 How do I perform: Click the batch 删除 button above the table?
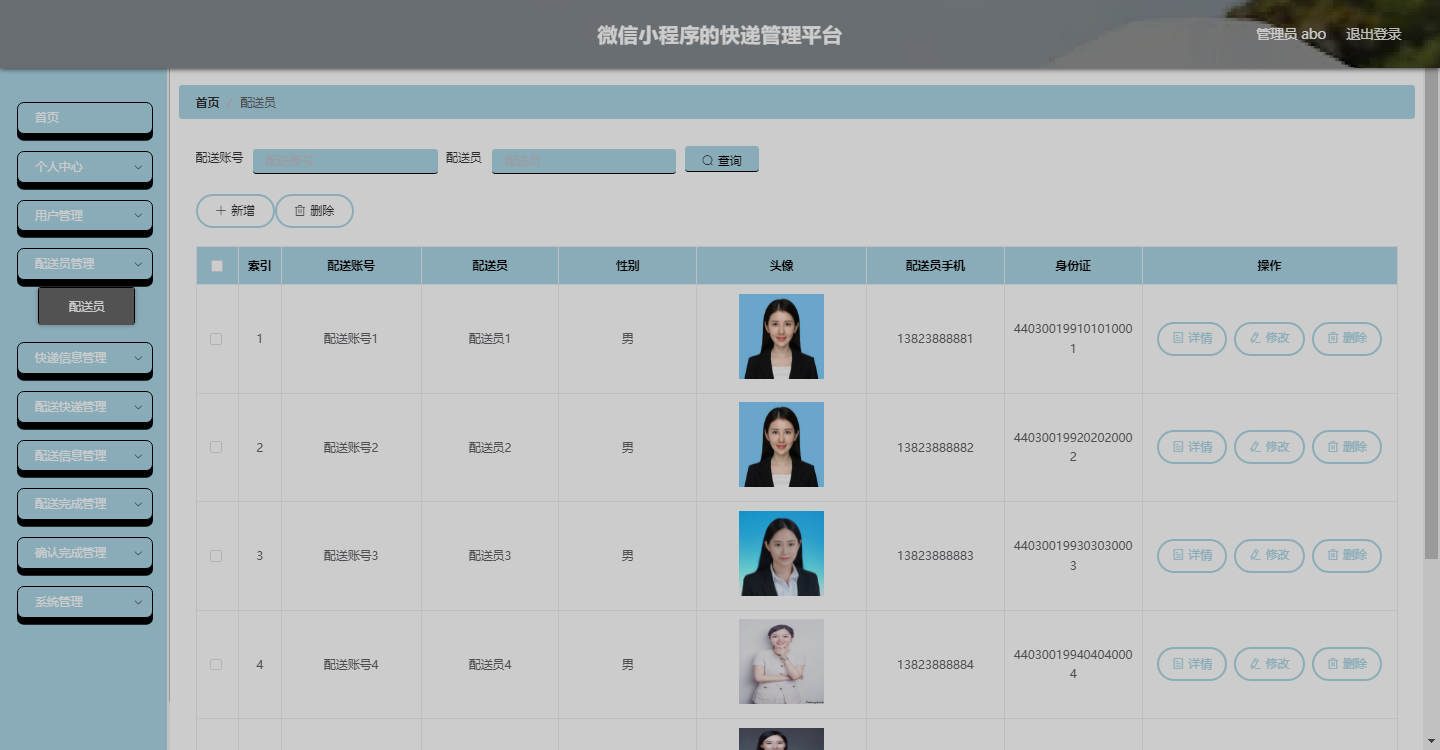[x=314, y=211]
